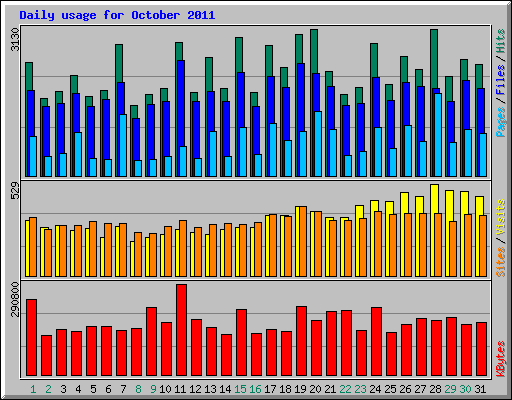The image size is (512, 400).
Task: Click the 'Daily usage for October 2011' title
Action: pos(117,15)
